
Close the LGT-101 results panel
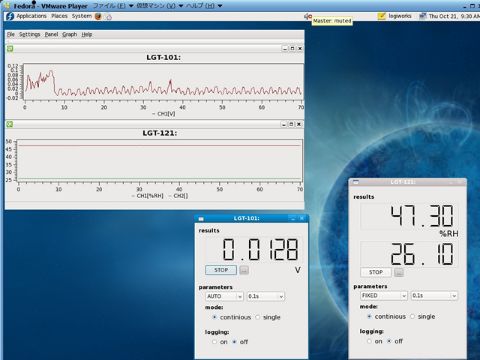pos(302,218)
